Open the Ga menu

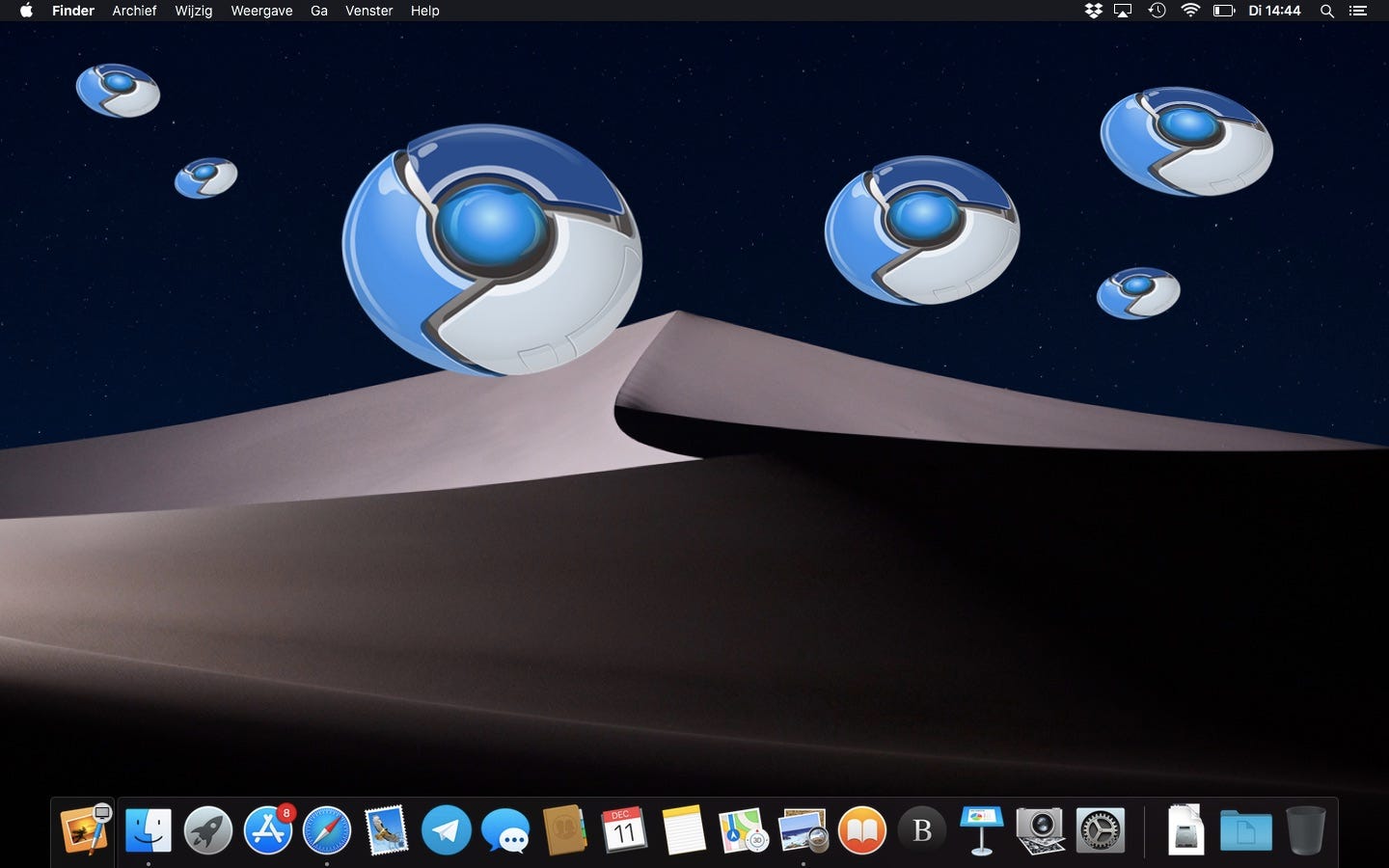pyautogui.click(x=319, y=11)
